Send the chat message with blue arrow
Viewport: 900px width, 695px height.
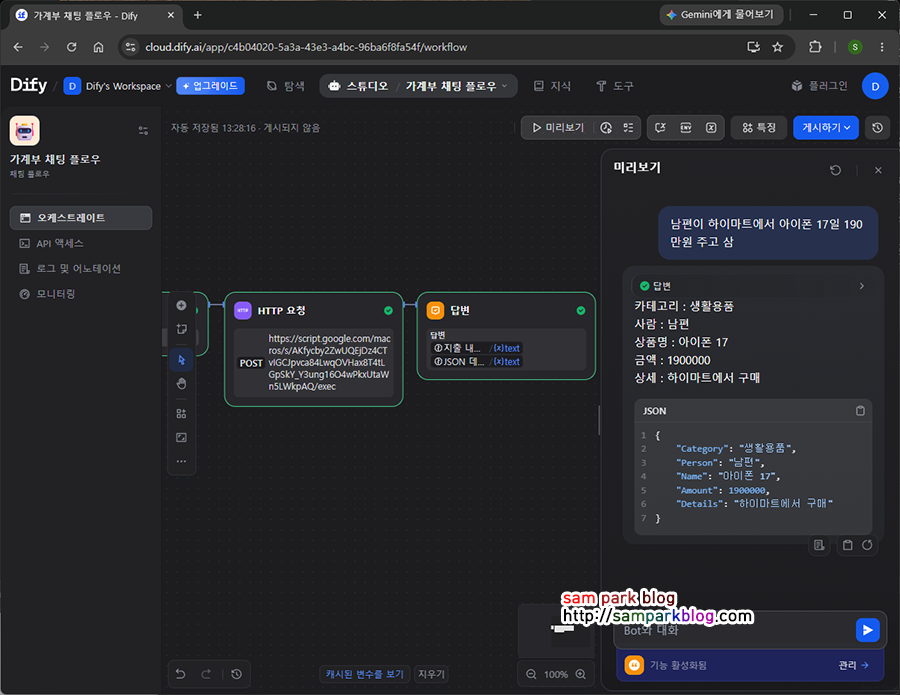pos(867,630)
